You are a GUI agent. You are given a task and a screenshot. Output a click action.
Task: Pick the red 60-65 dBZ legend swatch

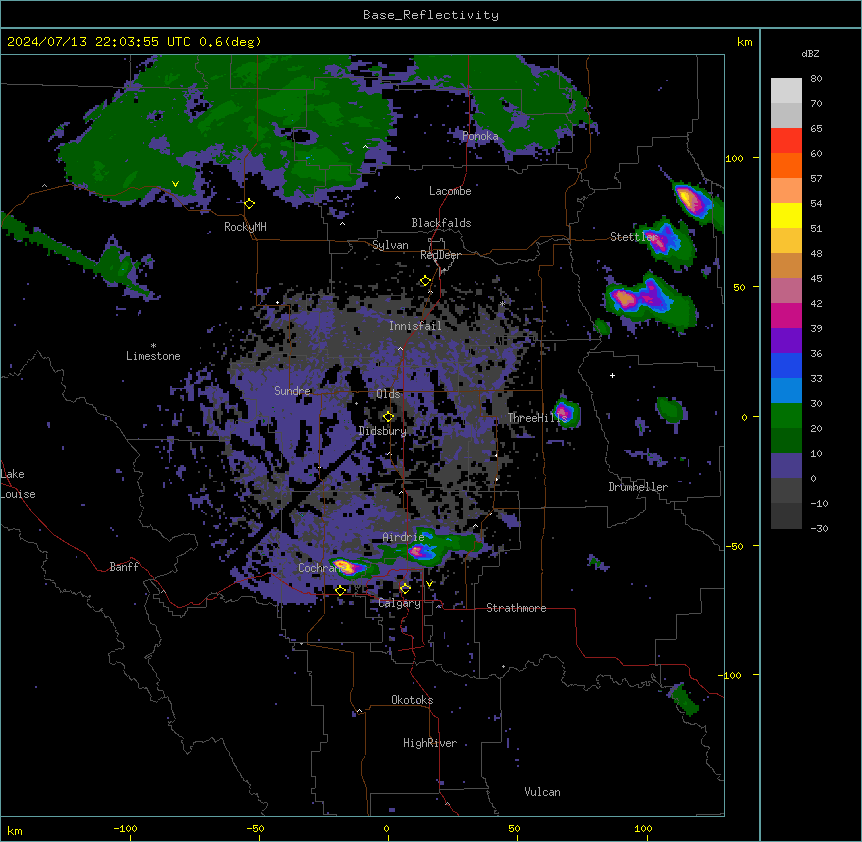(786, 141)
